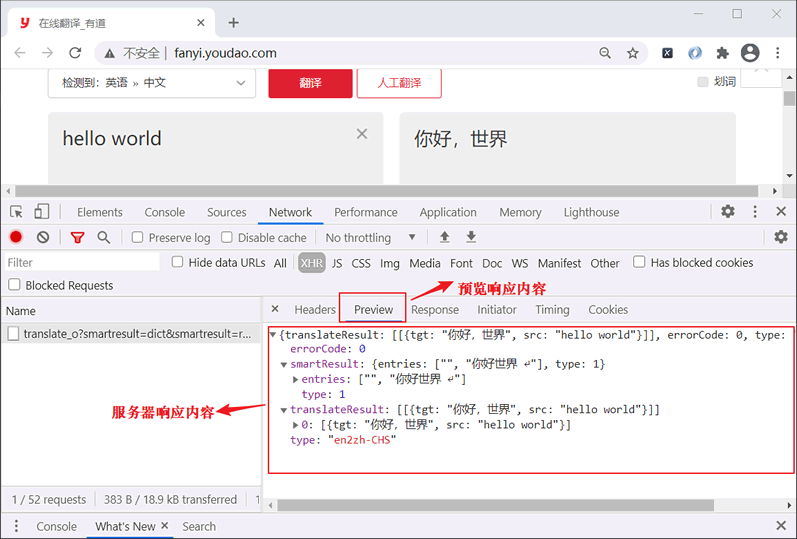
Task: Open the Lighthouse tab
Action: point(591,212)
